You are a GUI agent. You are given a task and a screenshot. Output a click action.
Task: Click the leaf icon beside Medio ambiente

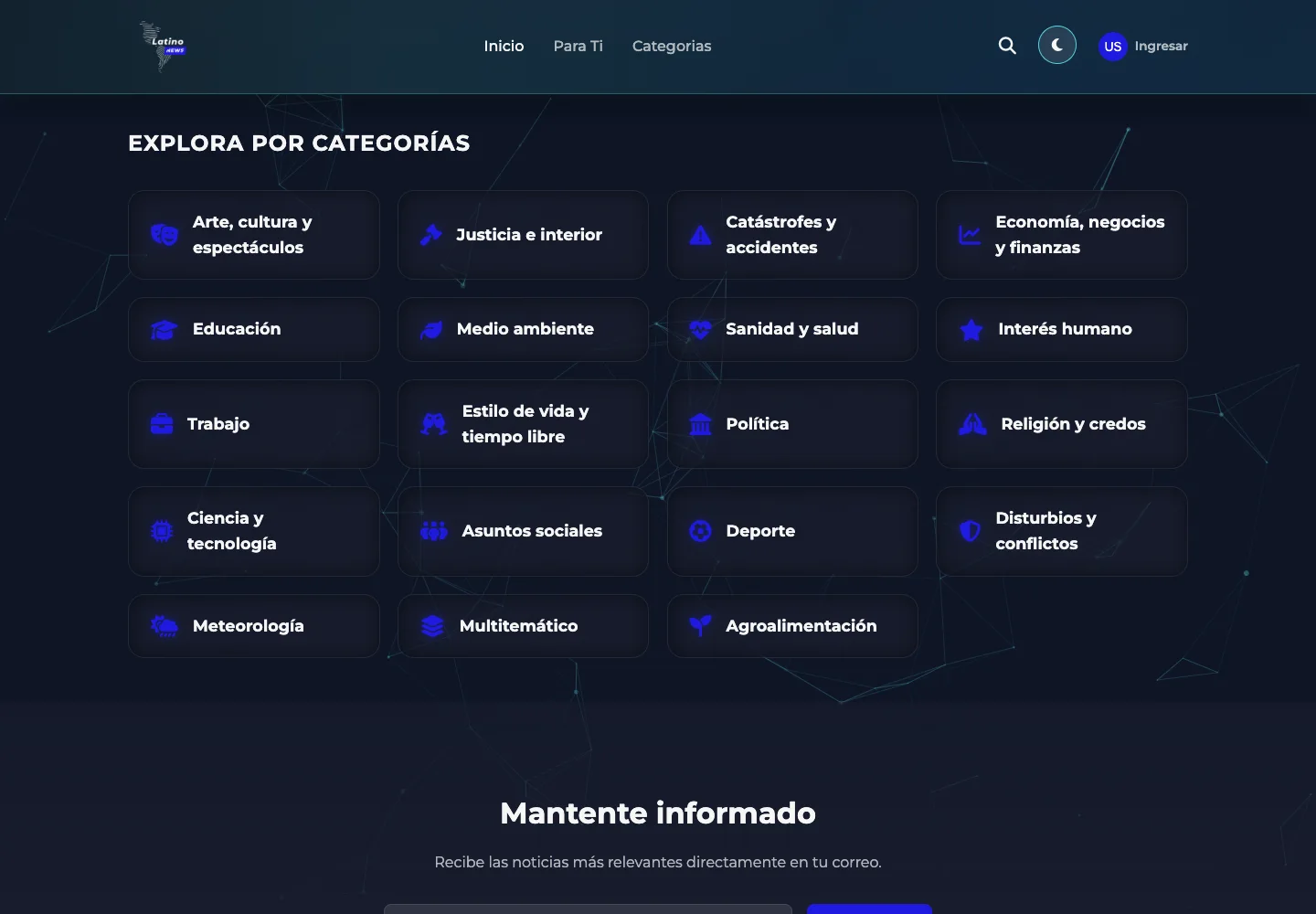(431, 330)
